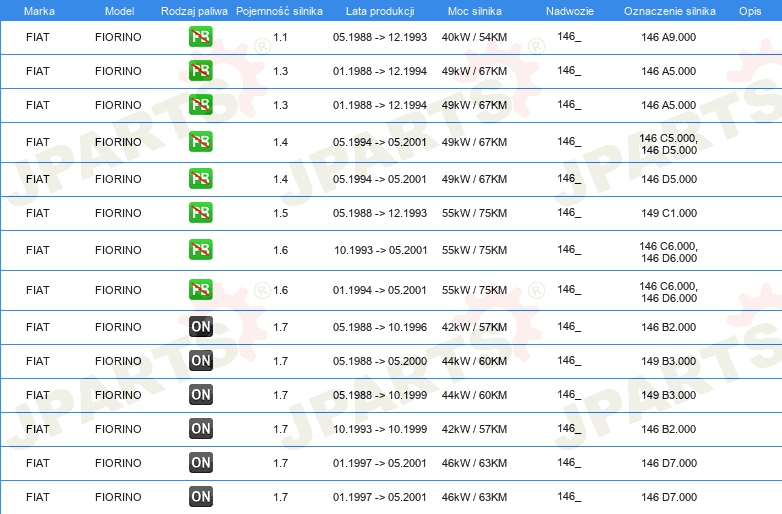The height and width of the screenshot is (514, 782).
Task: Click the engine codes in the row dated 01.1994 -> 05.2001
Action: click(x=669, y=292)
